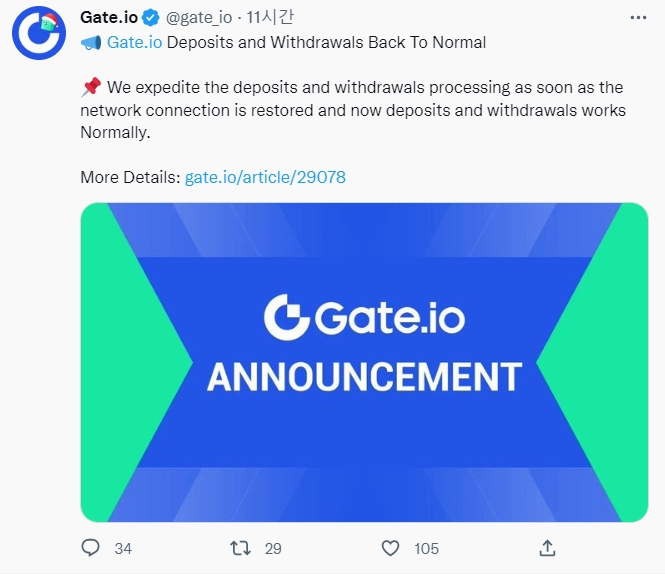This screenshot has height=574, width=665.
Task: Click the like count 105
Action: click(x=426, y=548)
